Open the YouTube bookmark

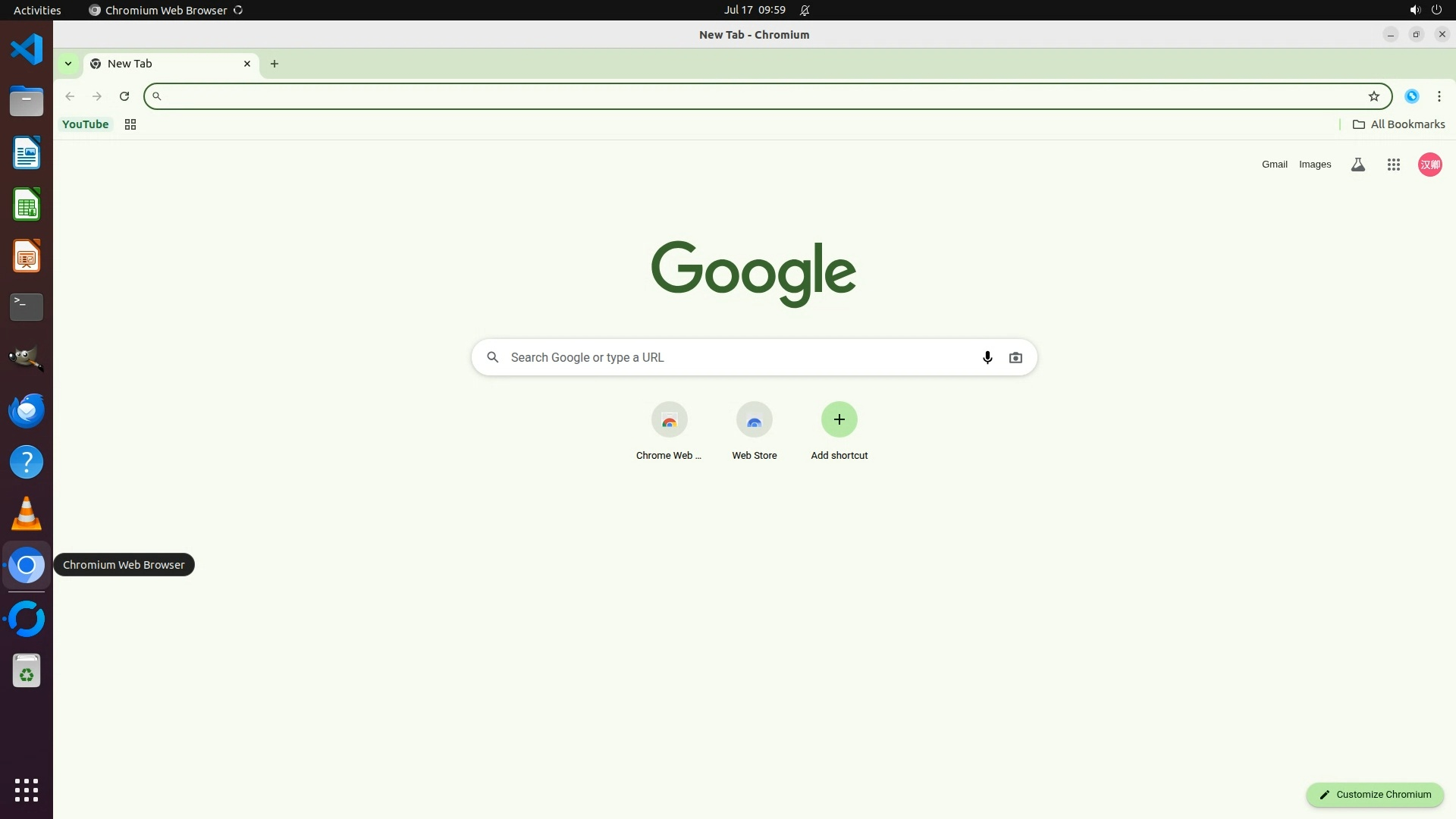click(x=85, y=124)
